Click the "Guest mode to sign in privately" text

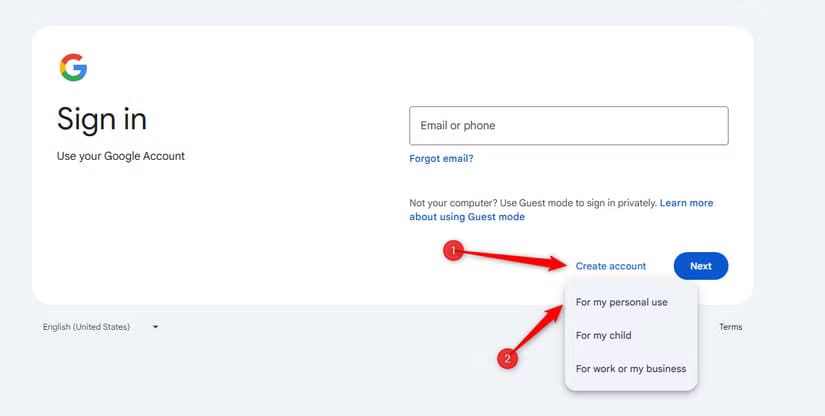click(577, 203)
